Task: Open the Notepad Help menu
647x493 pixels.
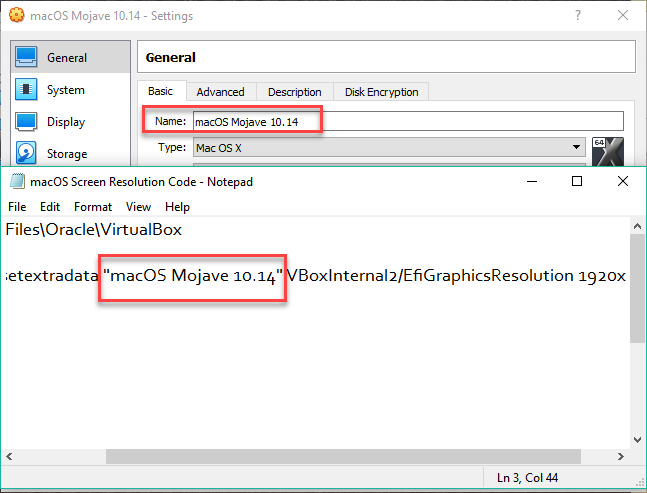Action: (177, 207)
